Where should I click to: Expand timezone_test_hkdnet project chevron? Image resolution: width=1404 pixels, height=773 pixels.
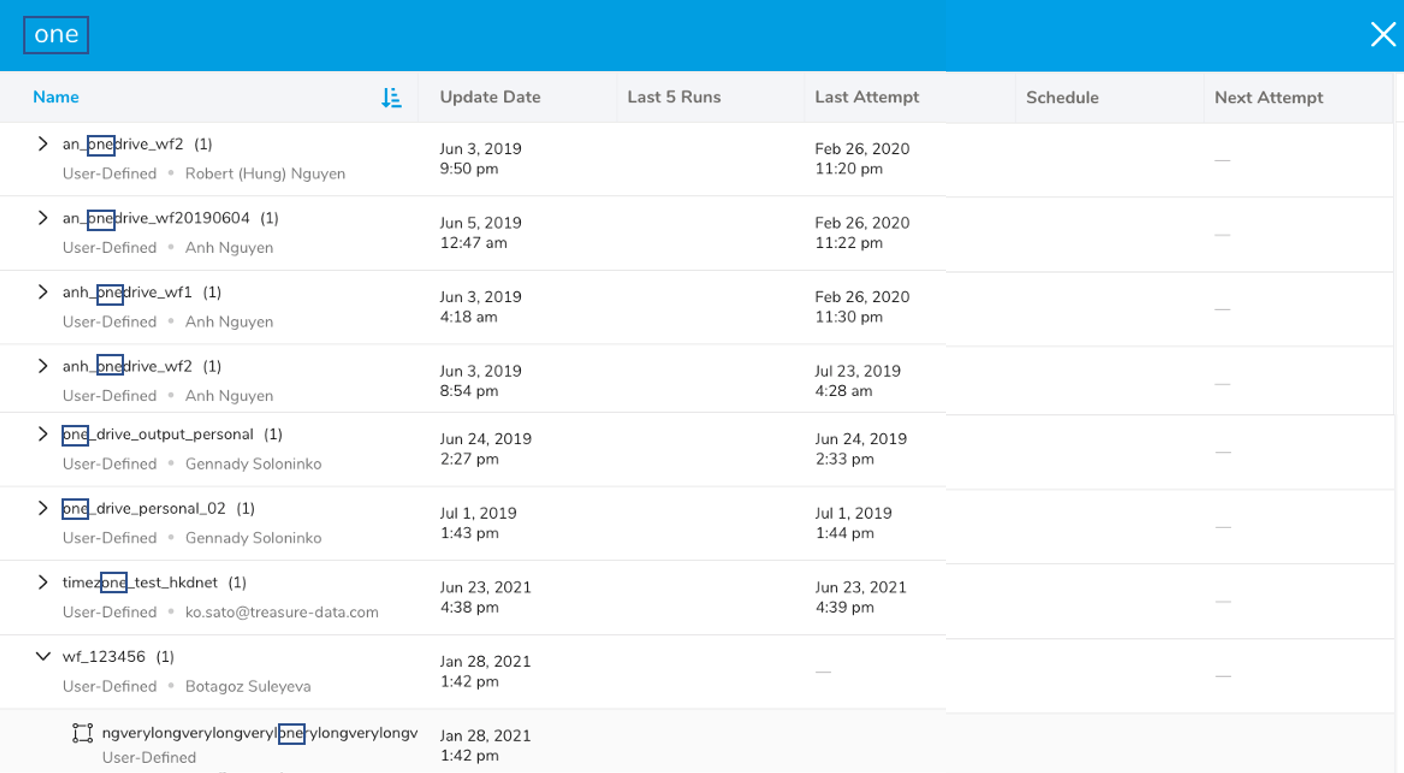tap(42, 582)
